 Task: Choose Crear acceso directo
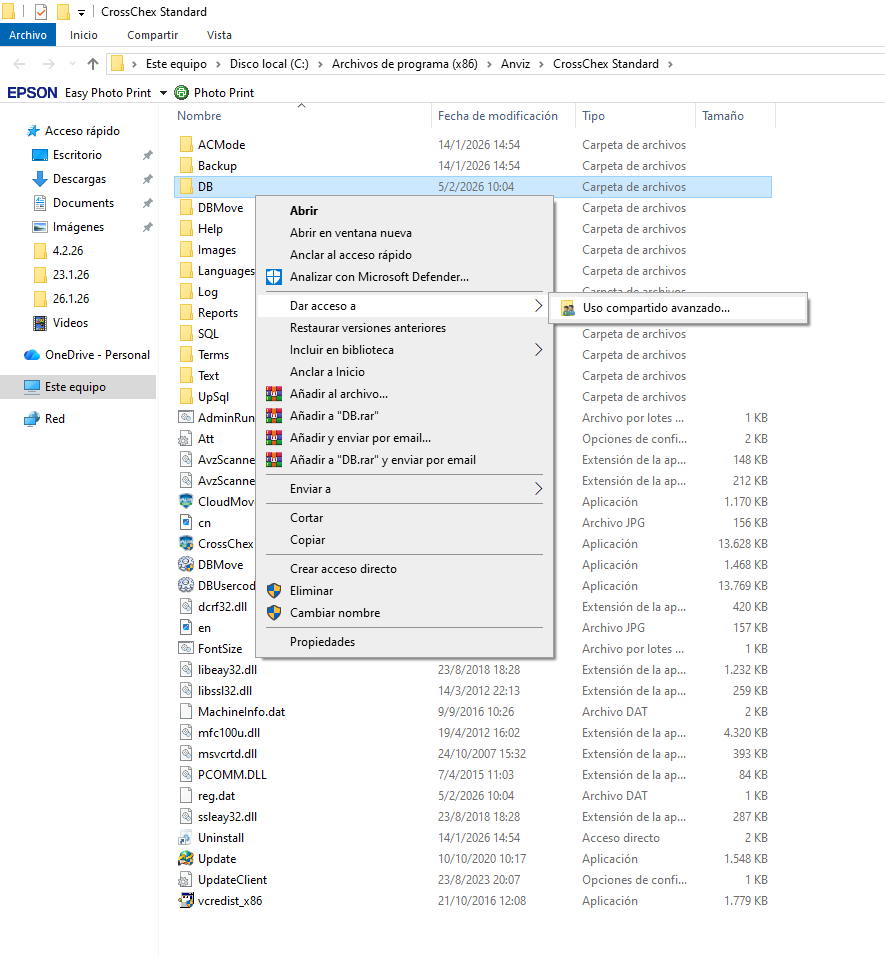click(x=405, y=569)
